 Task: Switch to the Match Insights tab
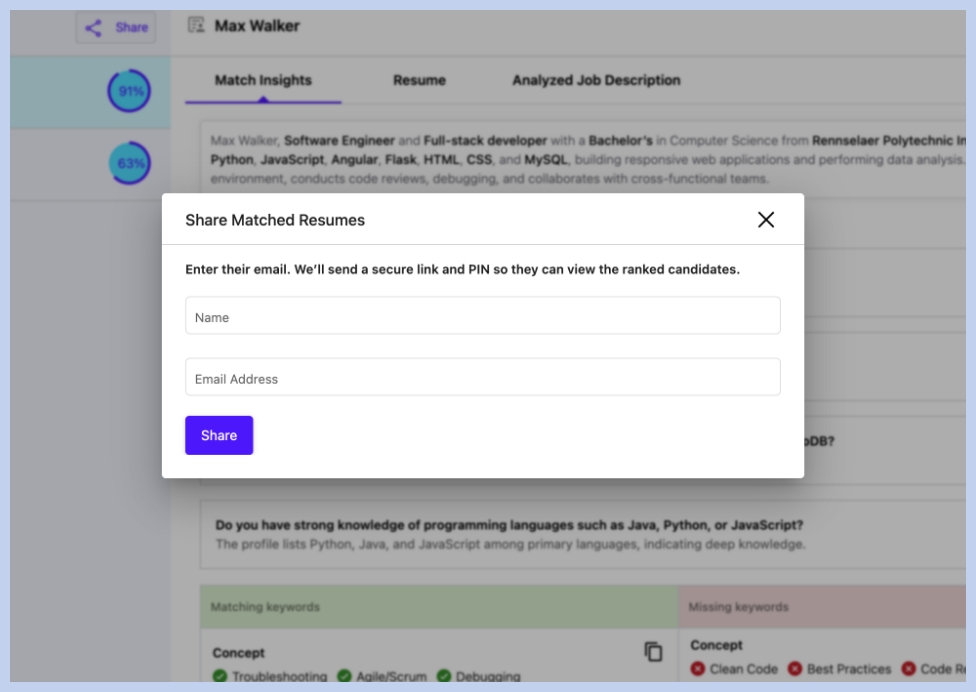tap(263, 80)
